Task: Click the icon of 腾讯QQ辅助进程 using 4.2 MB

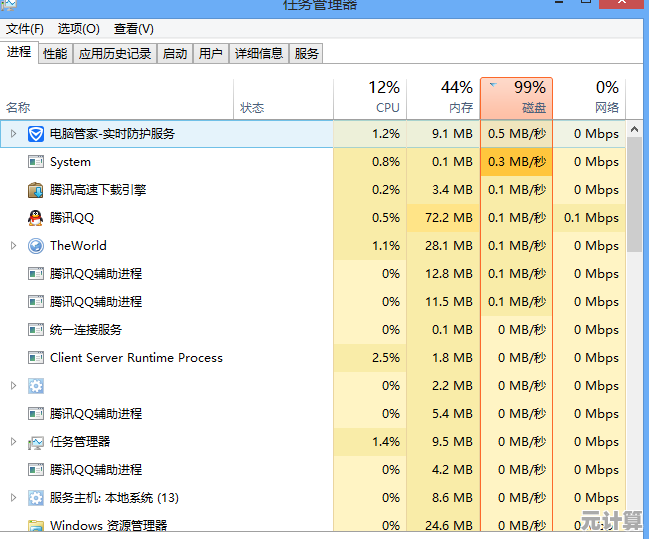Action: pyautogui.click(x=36, y=469)
